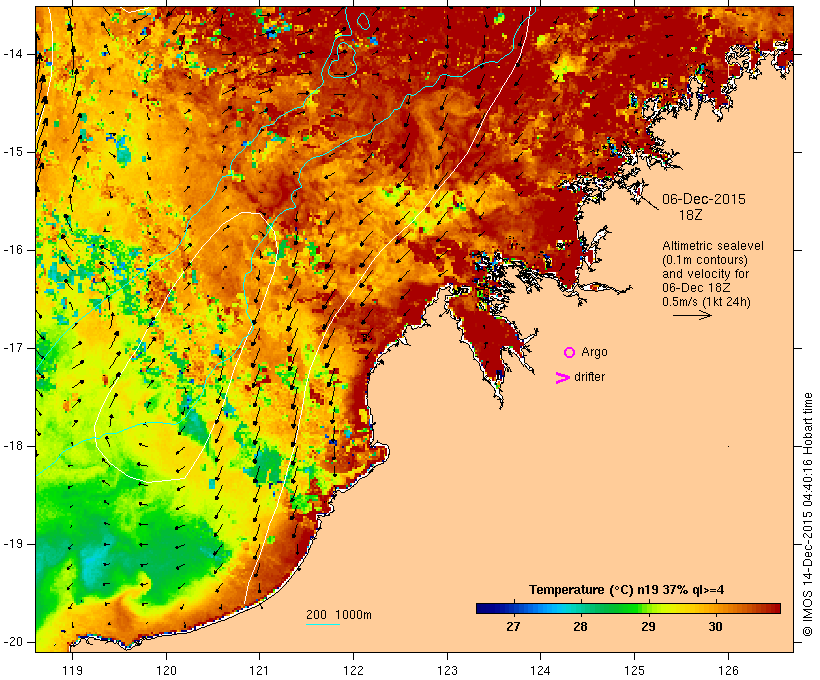This screenshot has height=680, width=820.
Task: Click the cyan 200 1000m depth line sample
Action: click(x=323, y=624)
